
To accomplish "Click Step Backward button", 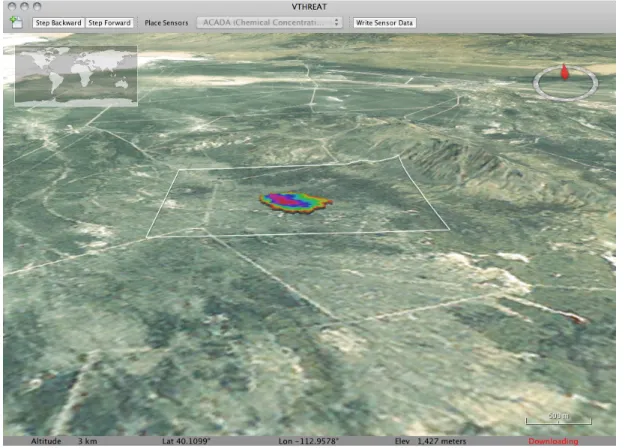I will tap(58, 23).
